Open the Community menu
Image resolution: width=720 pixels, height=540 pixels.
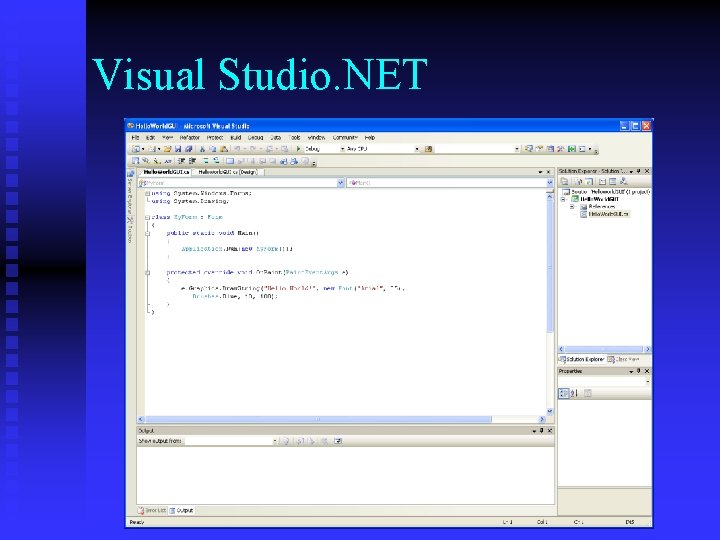(345, 137)
